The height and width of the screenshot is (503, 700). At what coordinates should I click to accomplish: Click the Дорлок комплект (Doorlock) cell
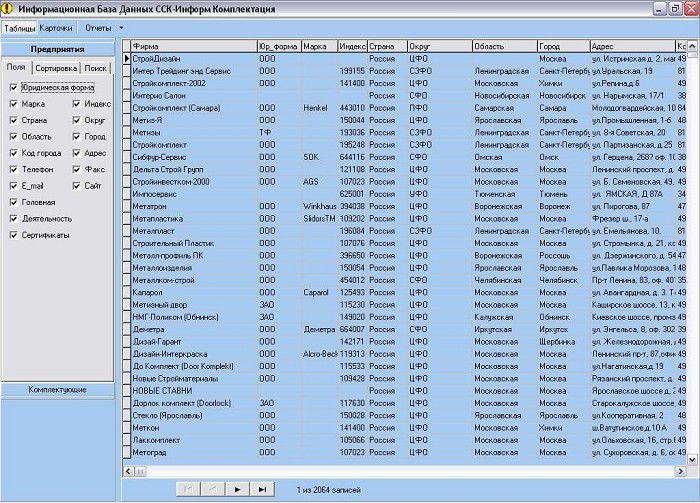(194, 403)
